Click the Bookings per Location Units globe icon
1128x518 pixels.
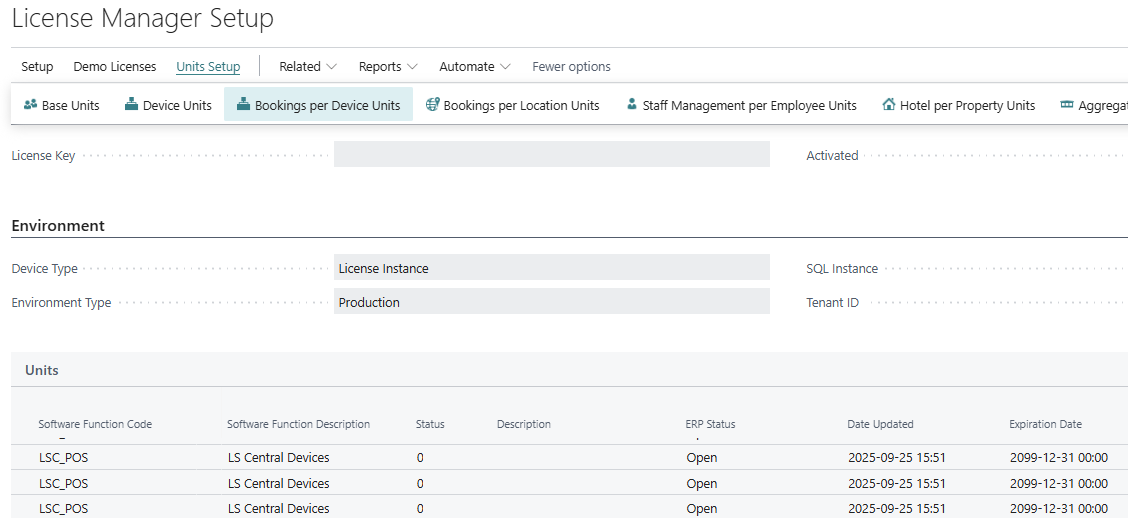click(x=432, y=105)
